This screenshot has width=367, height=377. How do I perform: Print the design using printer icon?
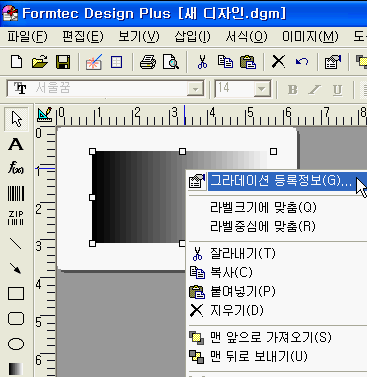(148, 62)
